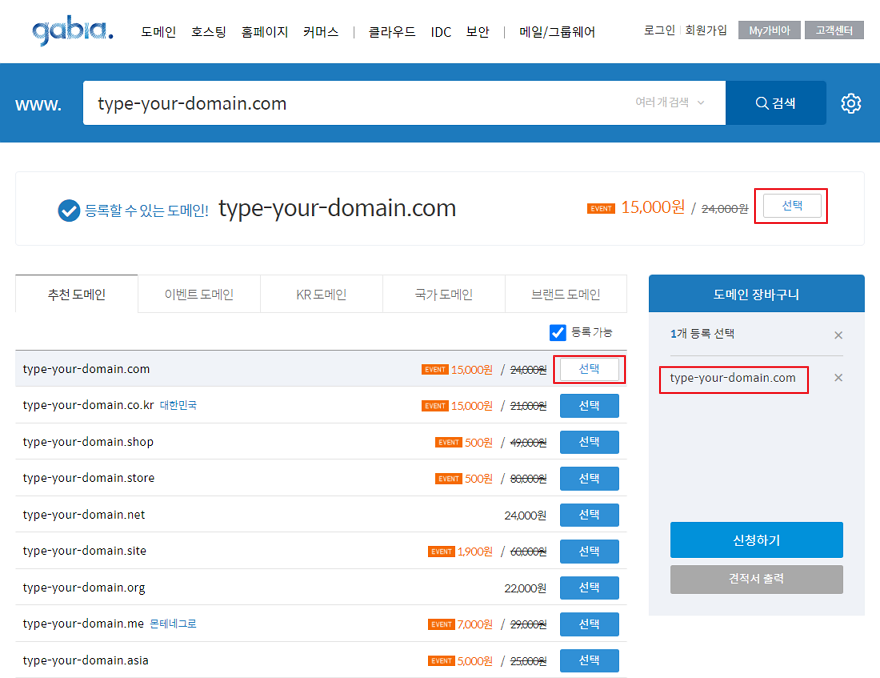Image resolution: width=880 pixels, height=678 pixels.
Task: Click the blue checkmark available-domain icon
Action: [x=69, y=210]
